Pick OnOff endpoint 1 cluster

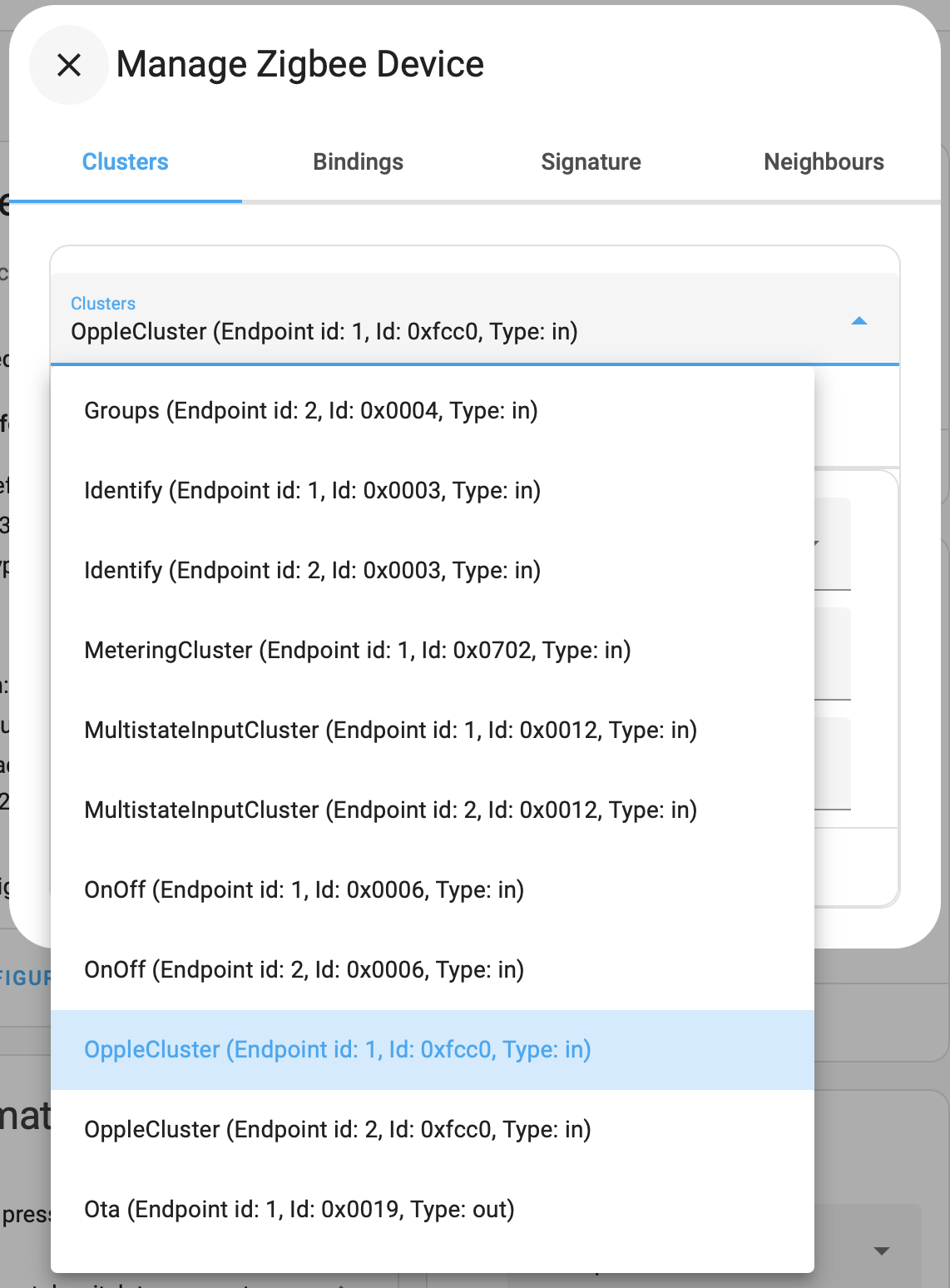coord(433,890)
